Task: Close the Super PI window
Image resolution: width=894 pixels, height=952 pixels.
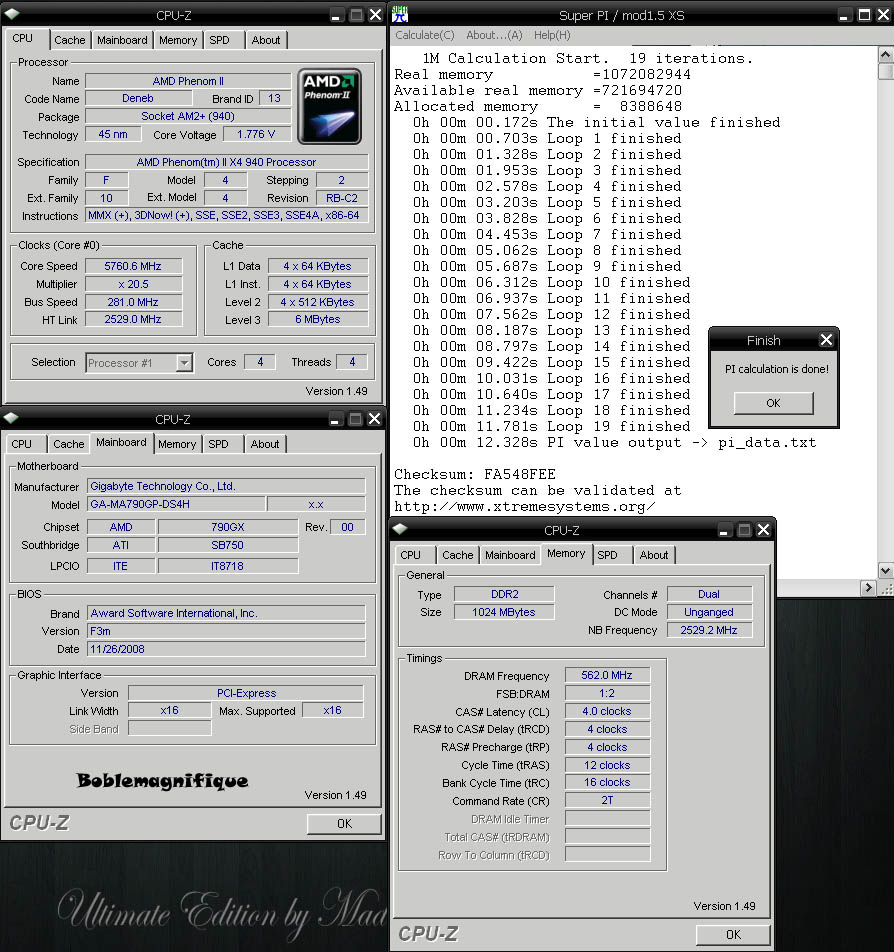Action: pyautogui.click(x=884, y=15)
